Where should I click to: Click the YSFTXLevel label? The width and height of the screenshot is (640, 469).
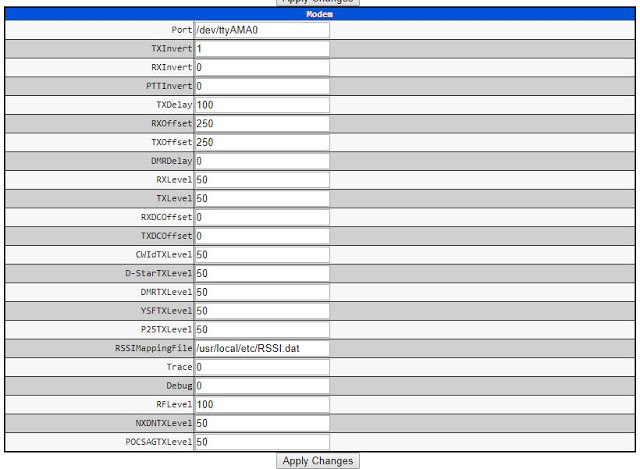[x=166, y=311]
